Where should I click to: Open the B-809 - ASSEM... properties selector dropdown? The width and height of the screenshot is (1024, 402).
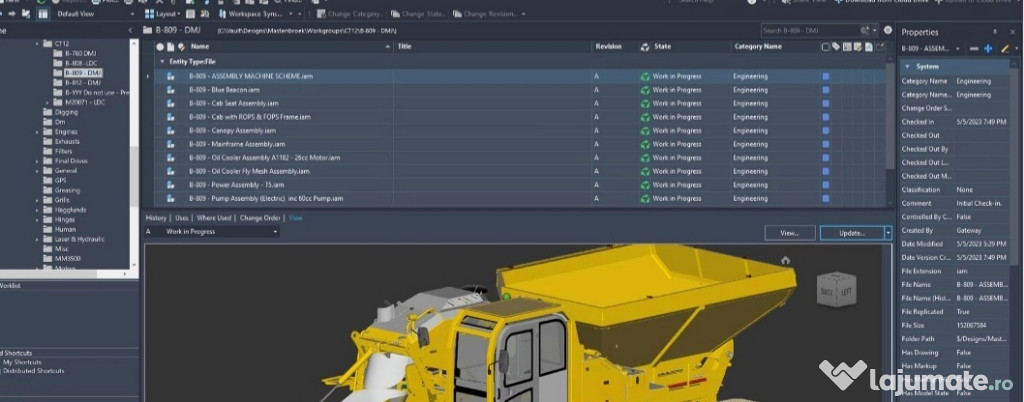958,49
